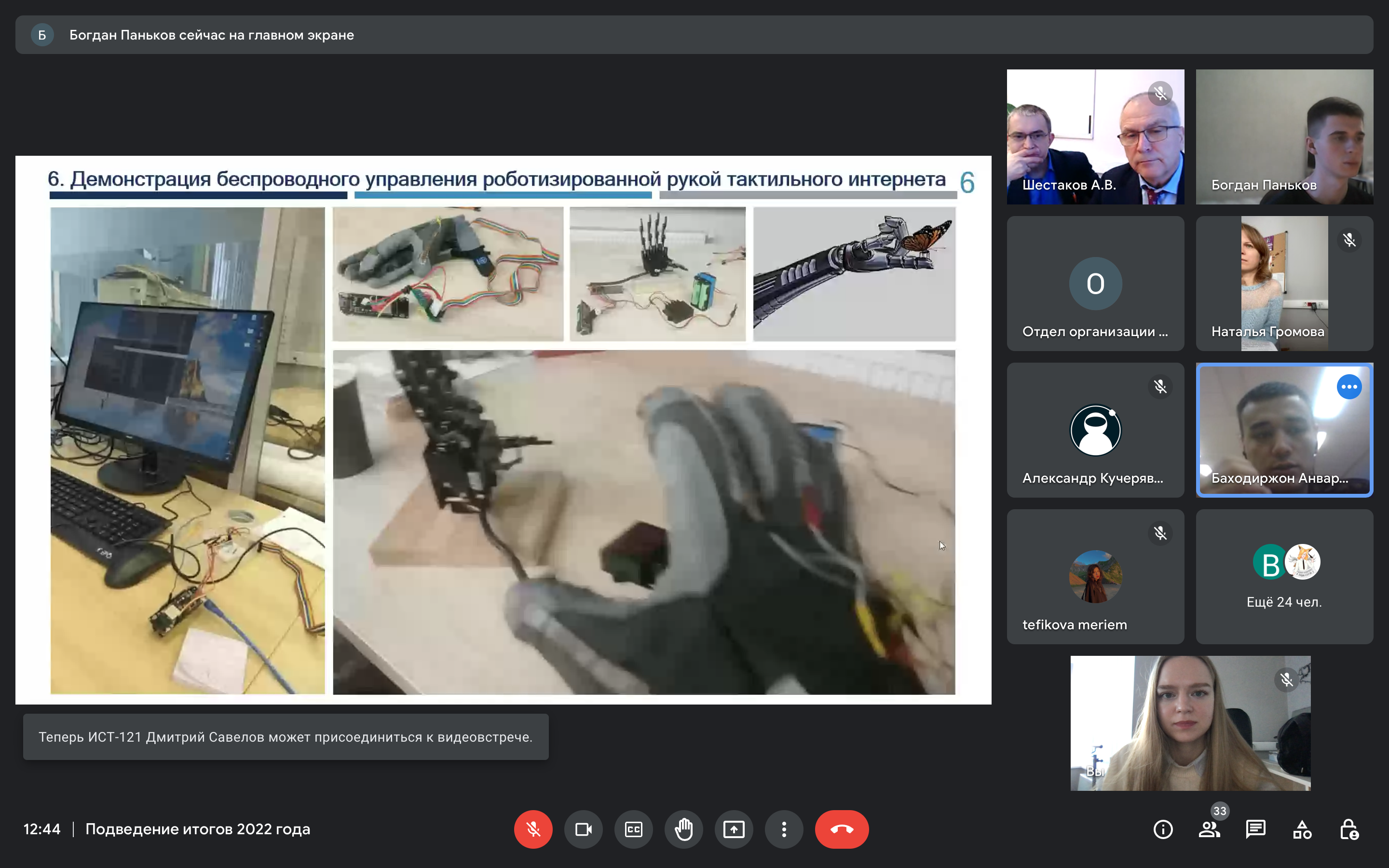Viewport: 1389px width, 868px height.
Task: Open the host controls lock icon
Action: [1348, 829]
